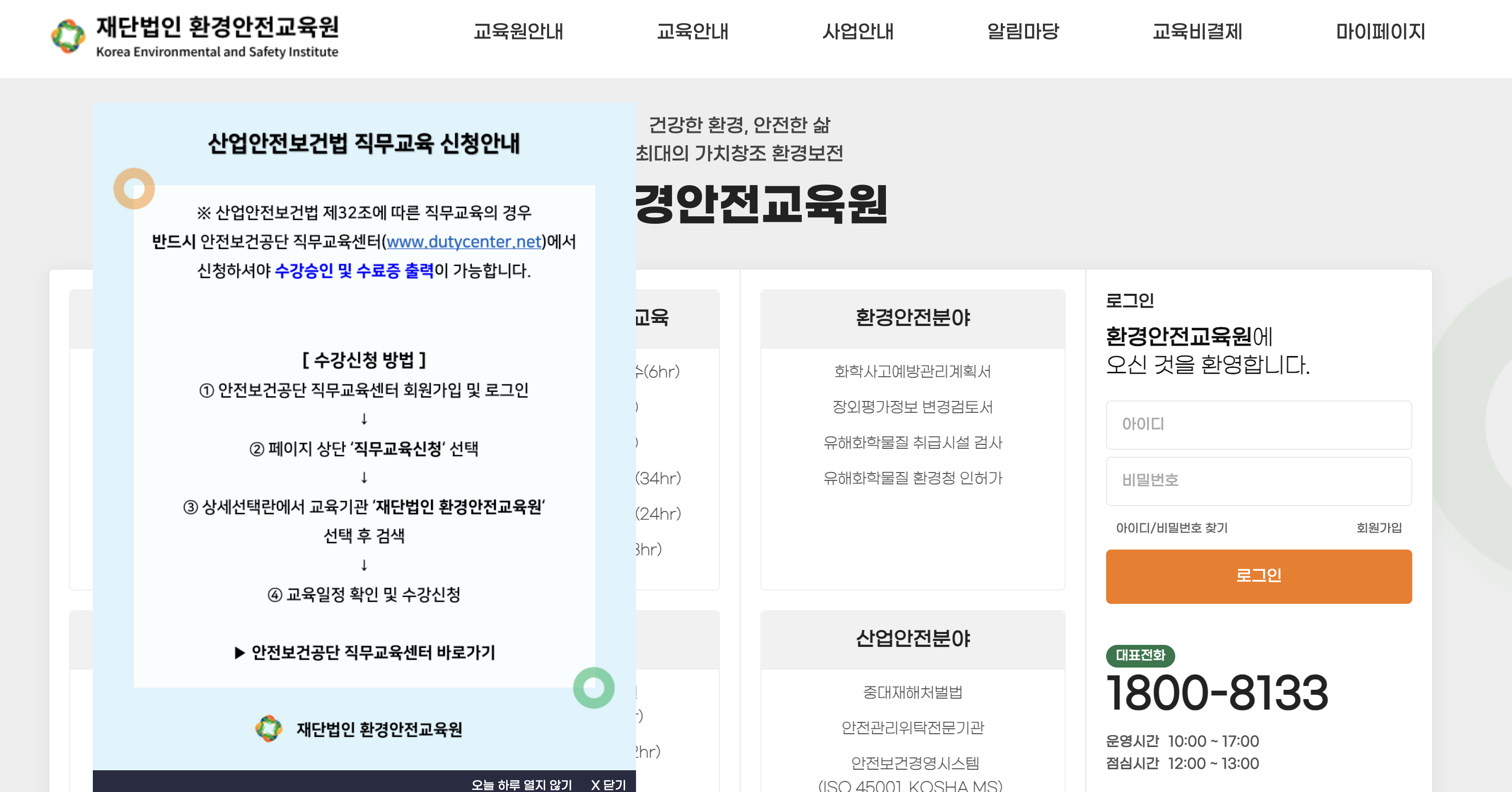Click the 비밀번호 input field
Screen dimensions: 1512x792
(1258, 481)
